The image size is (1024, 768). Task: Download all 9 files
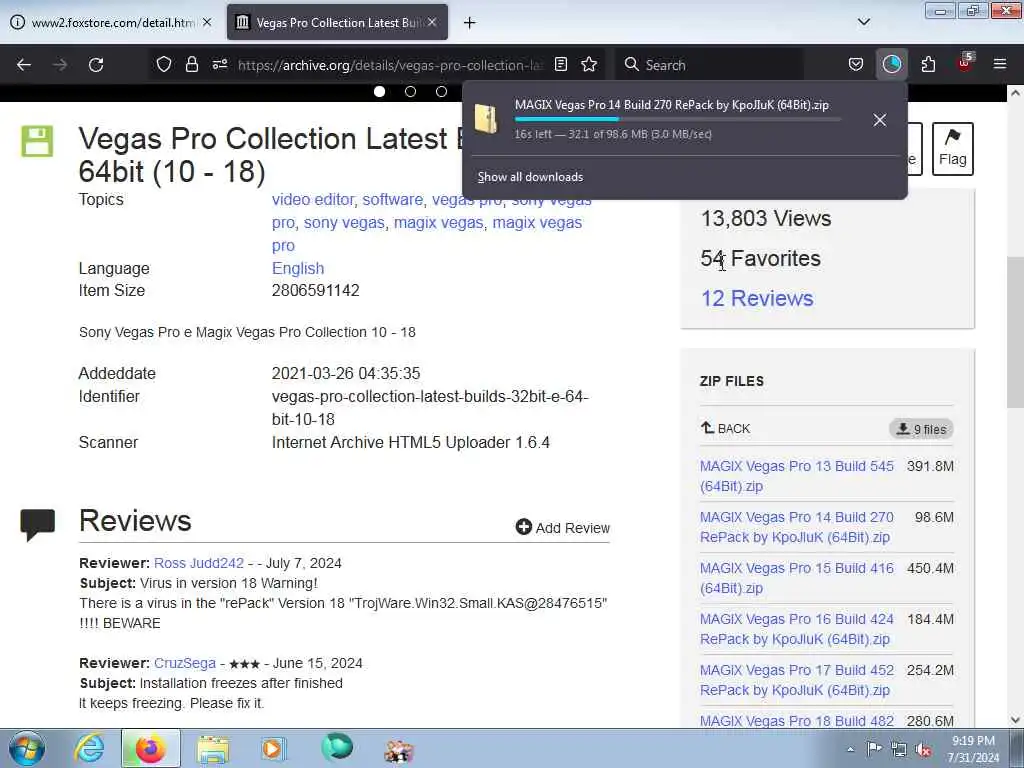(921, 429)
